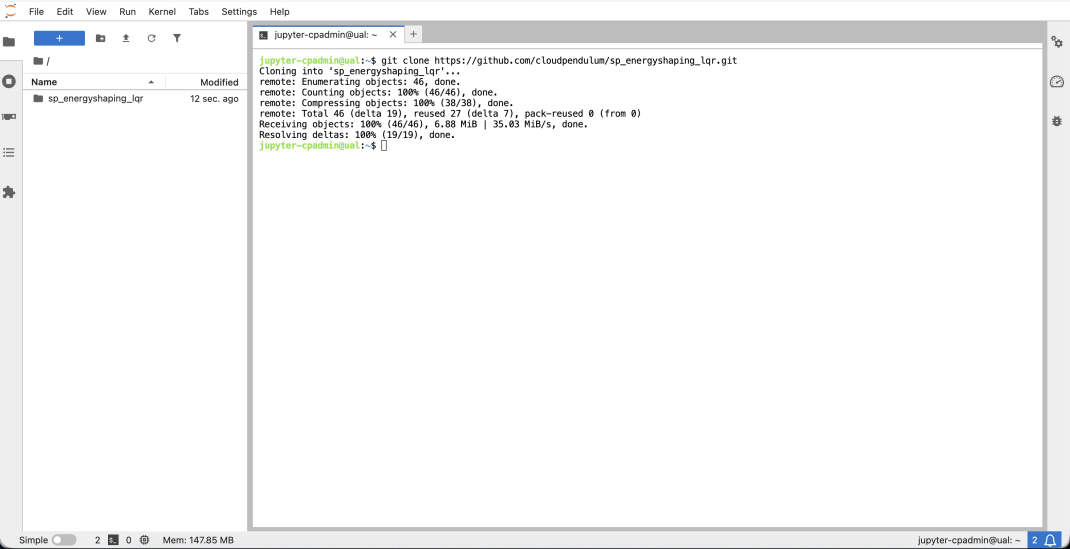This screenshot has height=549, width=1070.
Task: Click the 'Cloning into' output line
Action: [360, 71]
